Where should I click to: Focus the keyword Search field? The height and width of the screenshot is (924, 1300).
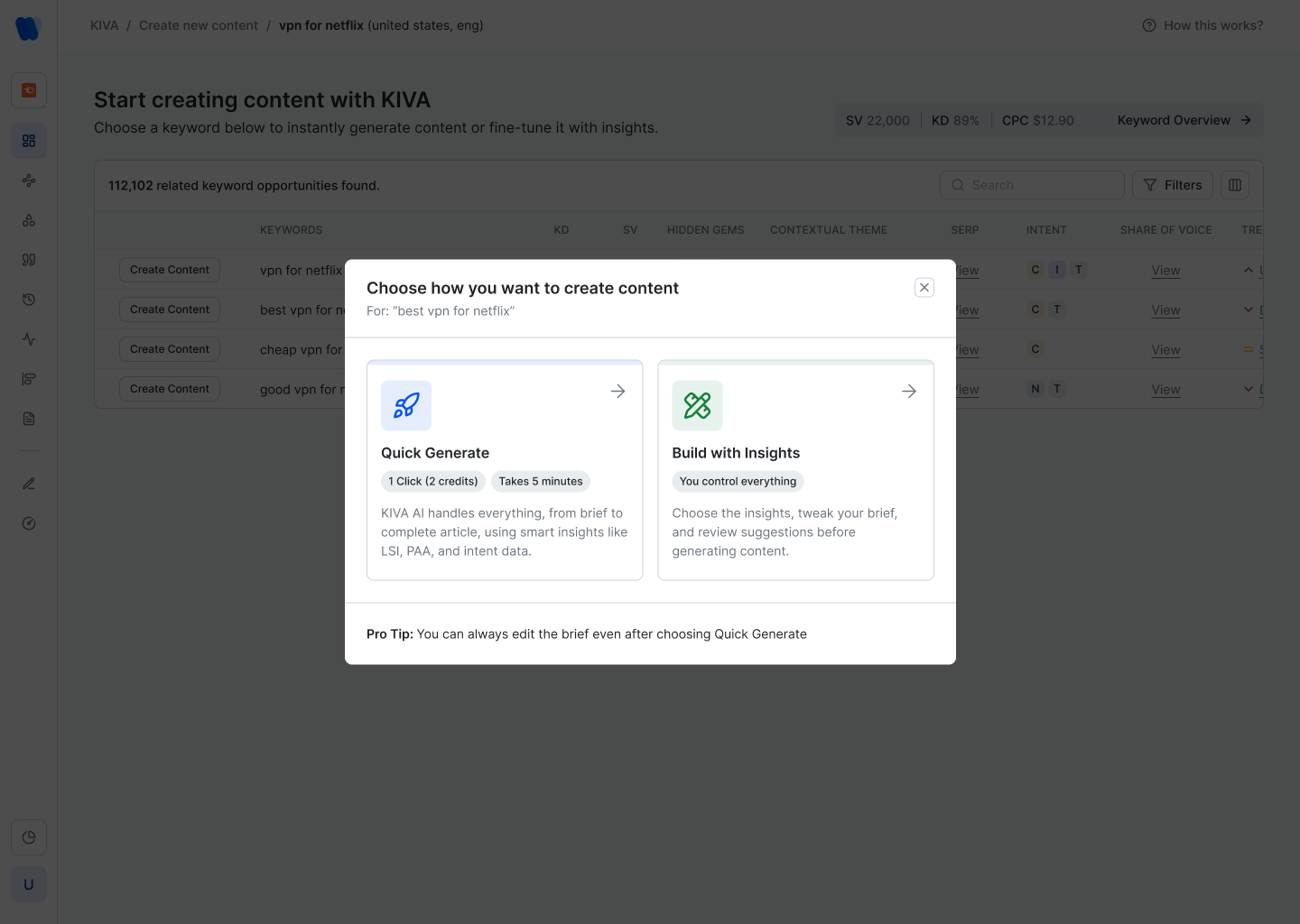1032,185
